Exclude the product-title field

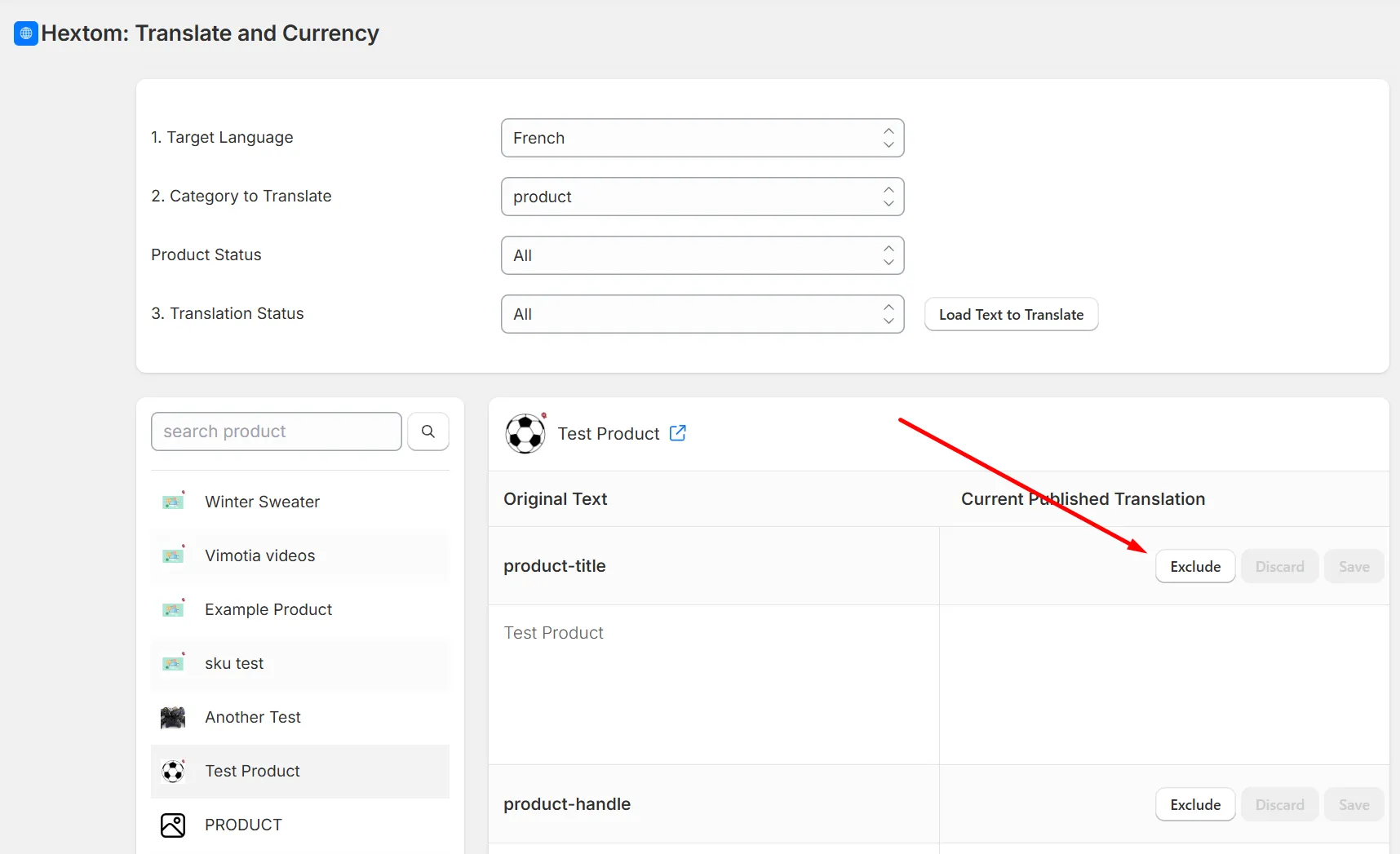click(1195, 567)
